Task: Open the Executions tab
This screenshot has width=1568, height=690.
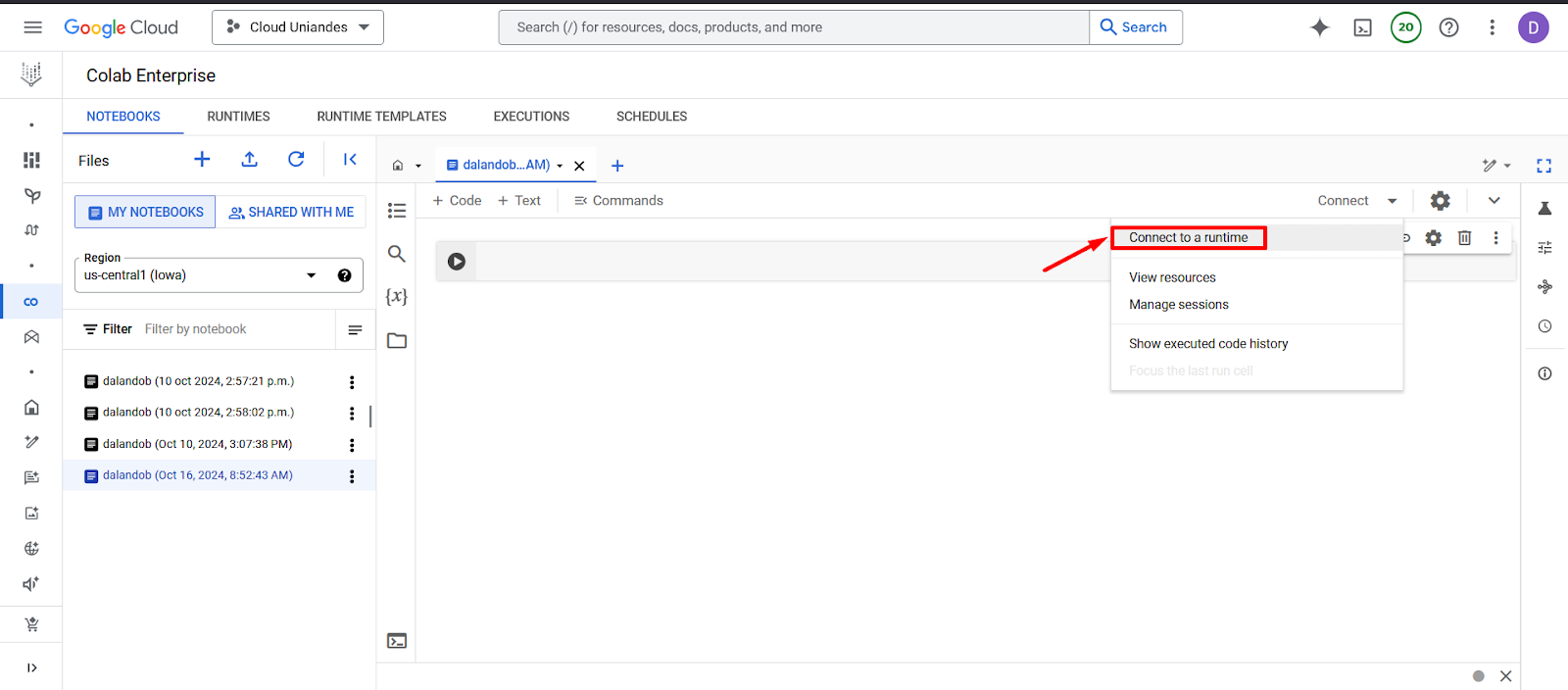Action: pyautogui.click(x=531, y=117)
